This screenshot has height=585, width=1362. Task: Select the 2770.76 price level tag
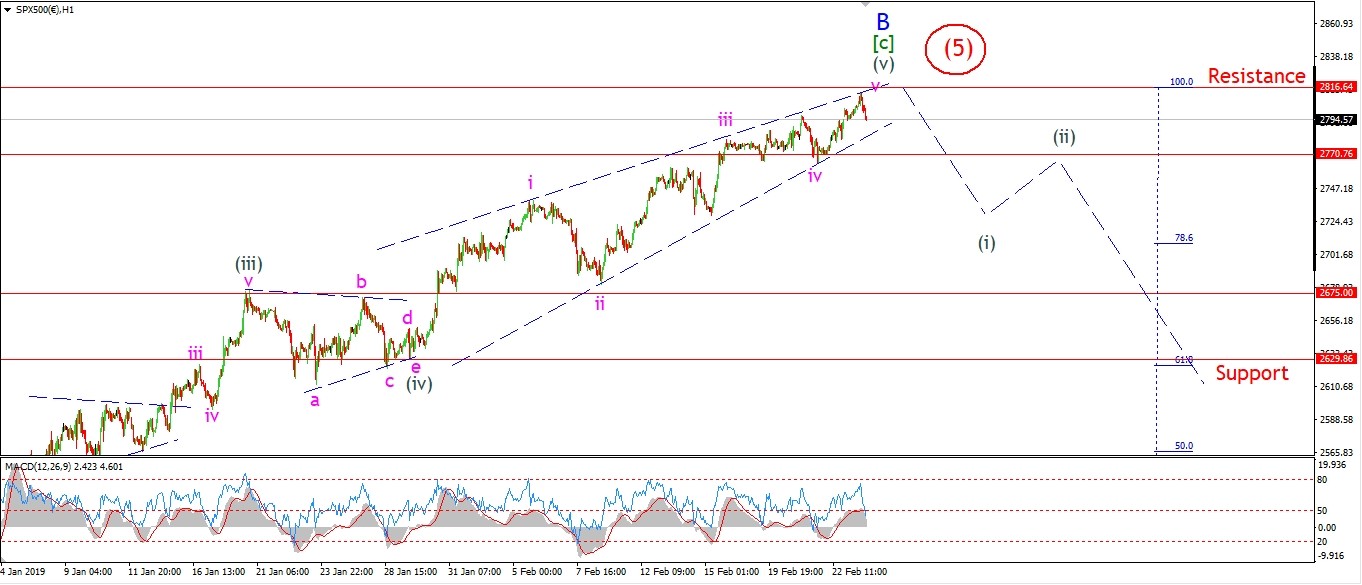[x=1336, y=154]
